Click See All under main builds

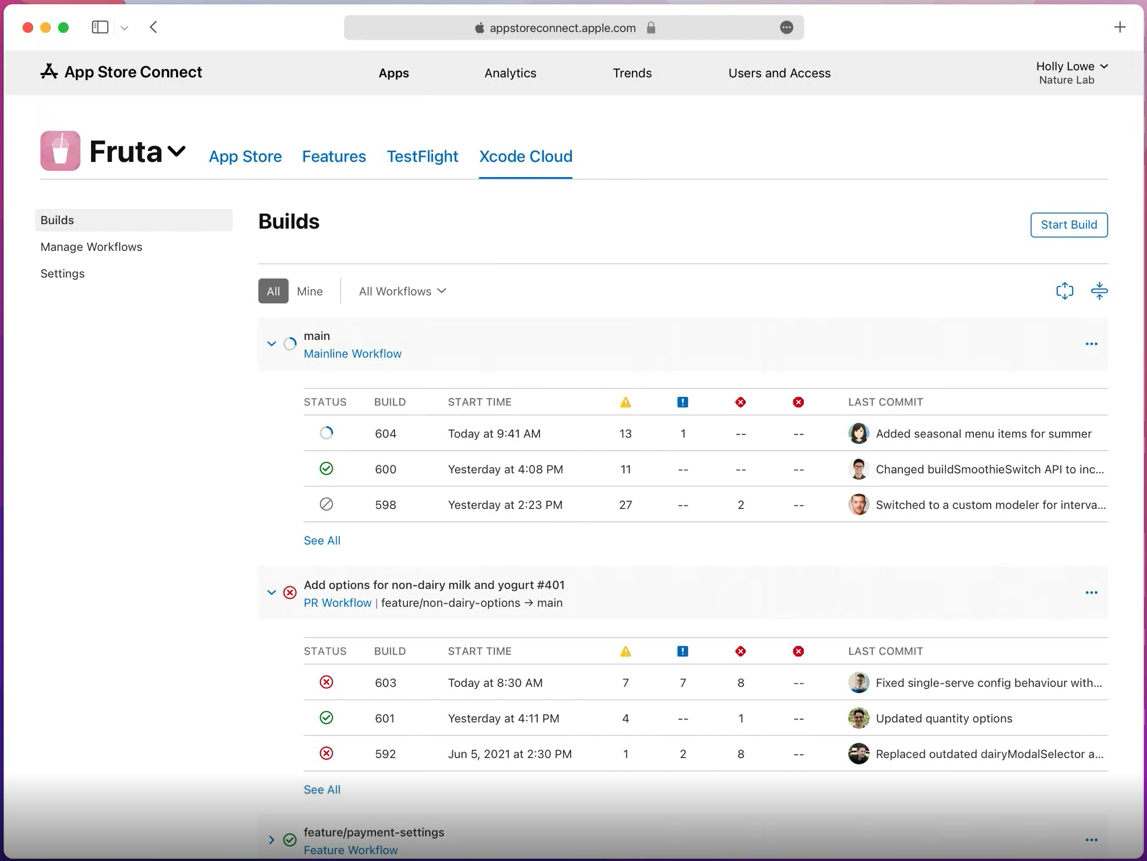(322, 541)
